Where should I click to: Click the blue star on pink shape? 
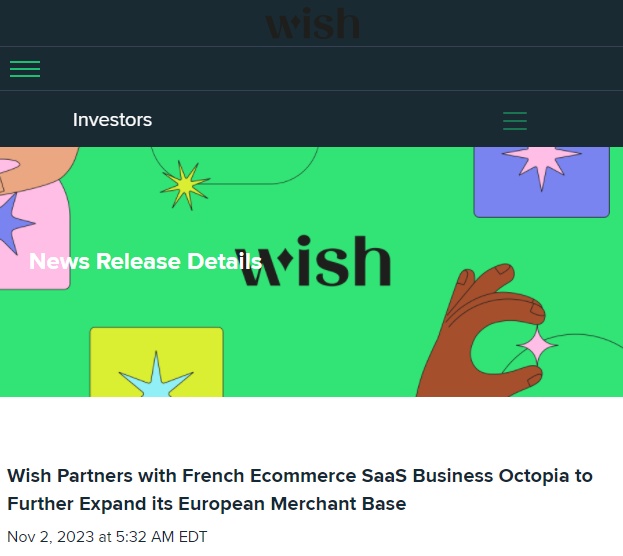click(x=13, y=223)
